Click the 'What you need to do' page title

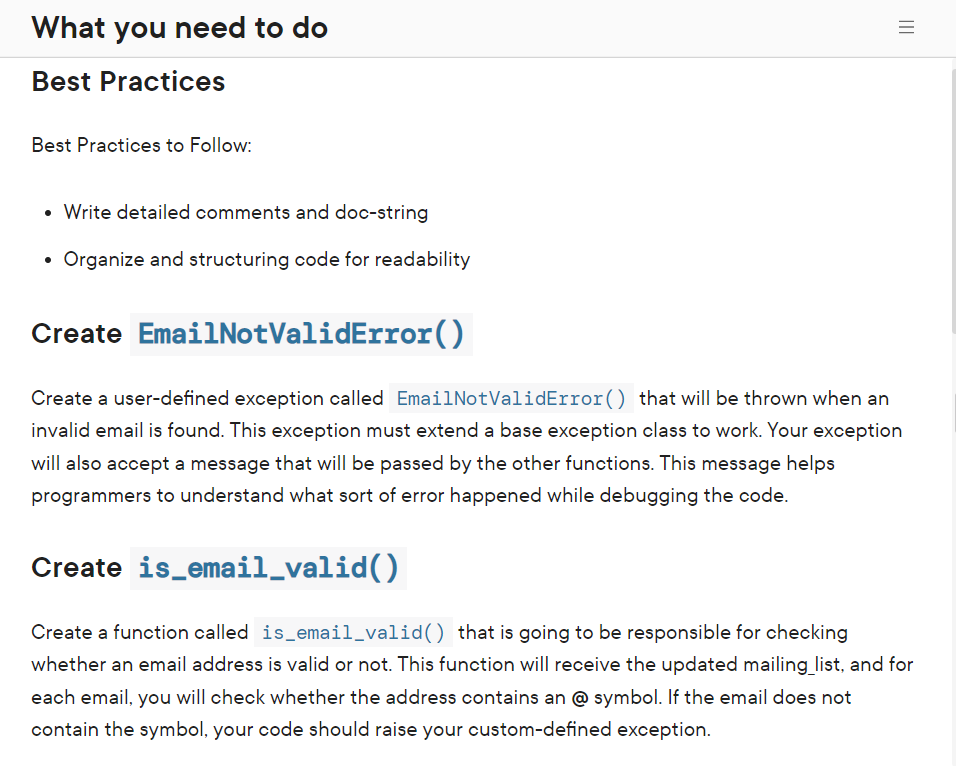tap(179, 27)
